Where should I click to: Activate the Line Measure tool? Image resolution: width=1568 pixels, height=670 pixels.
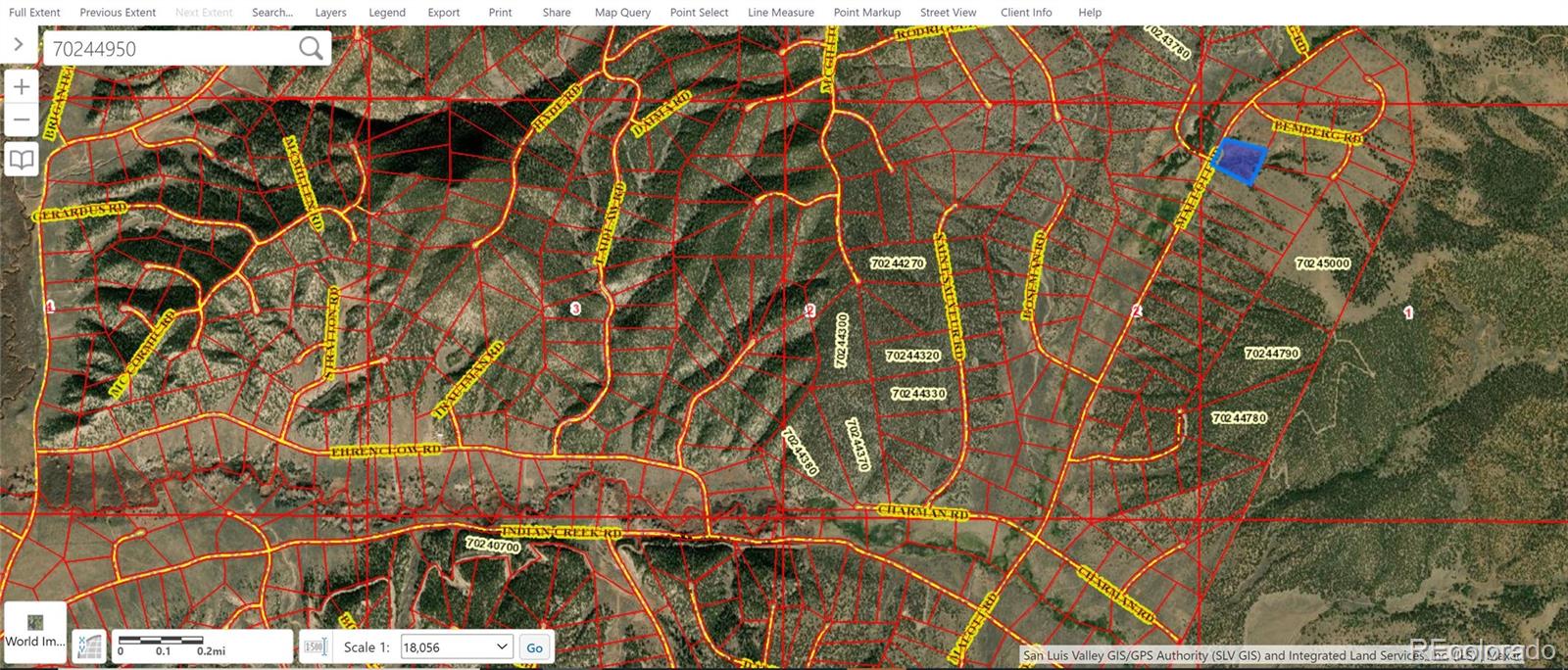click(780, 13)
